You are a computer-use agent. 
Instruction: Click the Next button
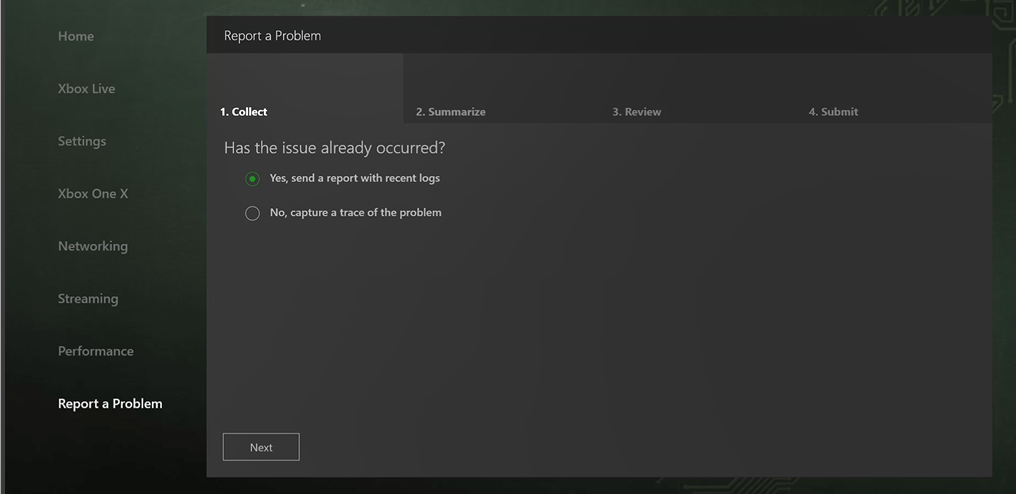(261, 447)
